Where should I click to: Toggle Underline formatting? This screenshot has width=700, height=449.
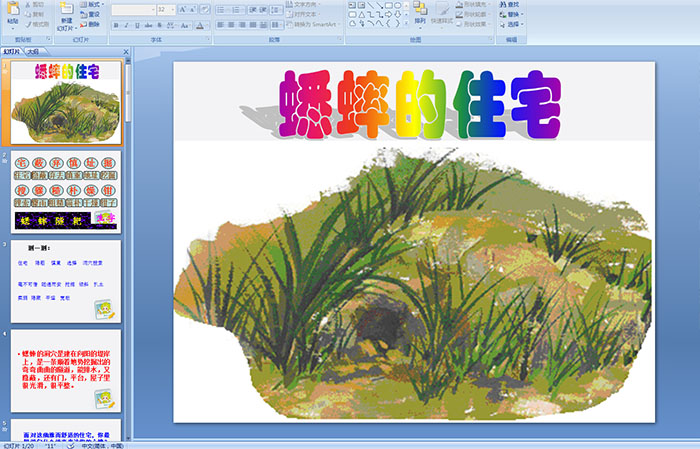click(137, 25)
